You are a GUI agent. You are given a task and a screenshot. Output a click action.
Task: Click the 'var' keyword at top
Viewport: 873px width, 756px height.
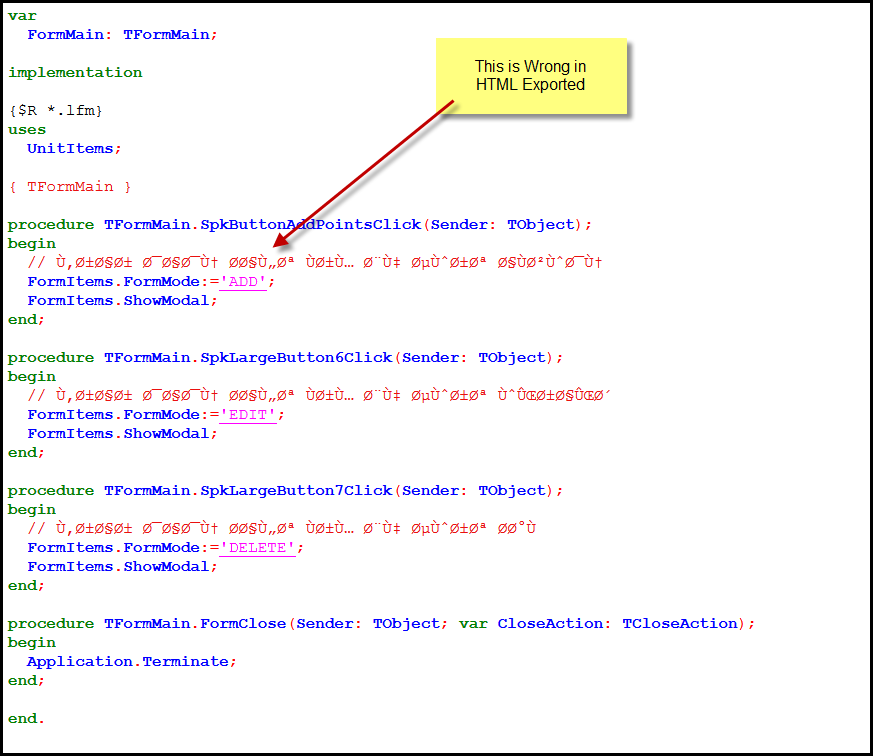coord(22,16)
